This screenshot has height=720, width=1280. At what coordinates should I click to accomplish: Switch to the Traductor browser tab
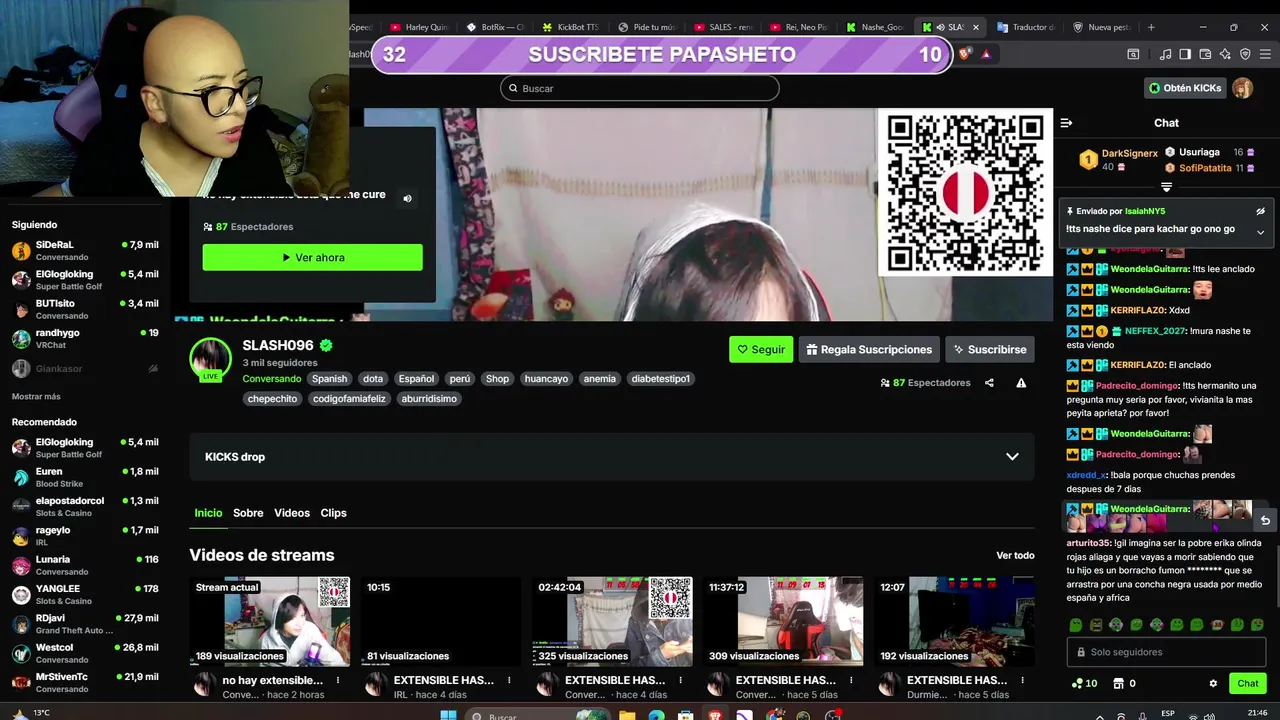pos(1026,27)
